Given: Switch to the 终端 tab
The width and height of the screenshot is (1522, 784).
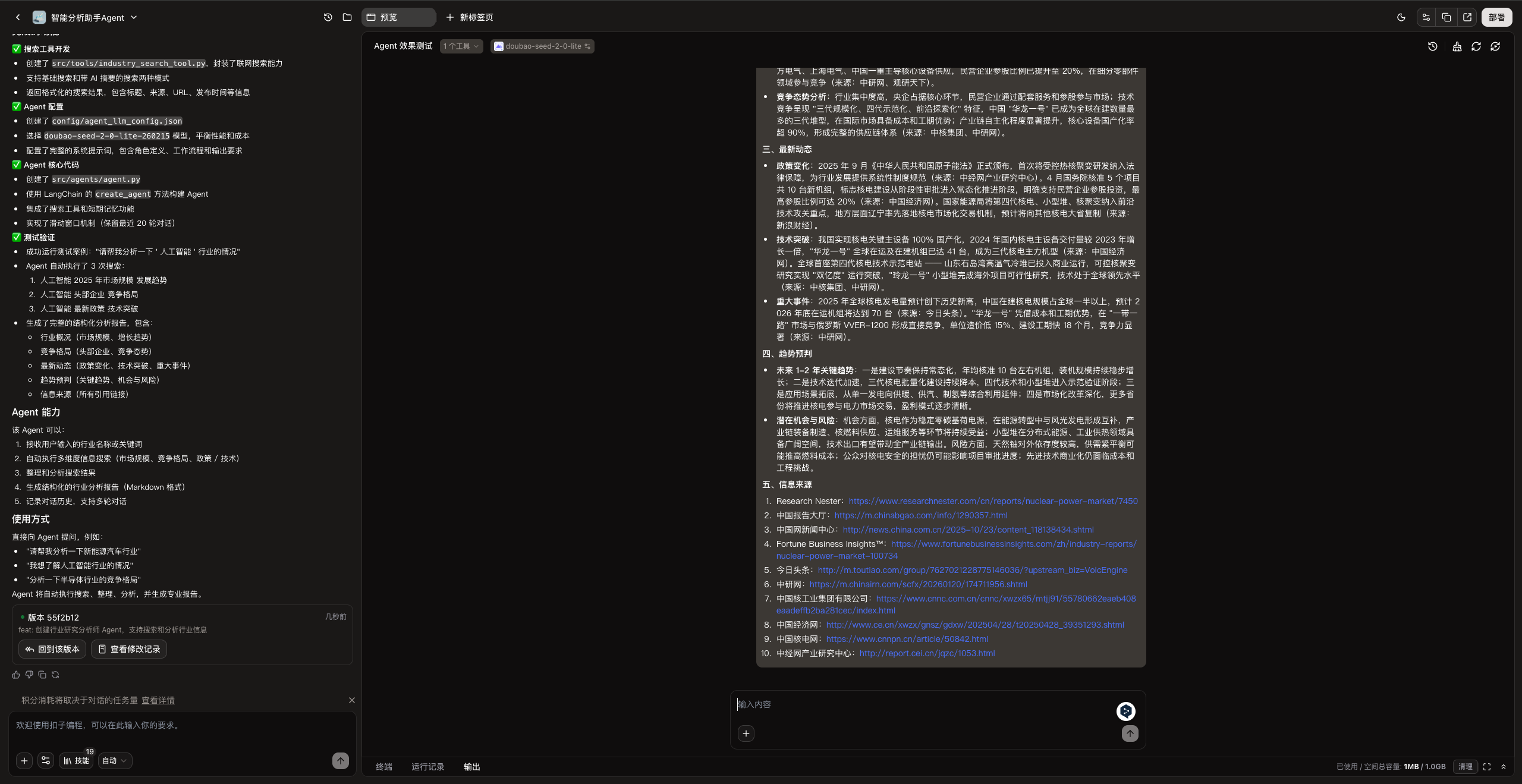Looking at the screenshot, I should pyautogui.click(x=383, y=767).
